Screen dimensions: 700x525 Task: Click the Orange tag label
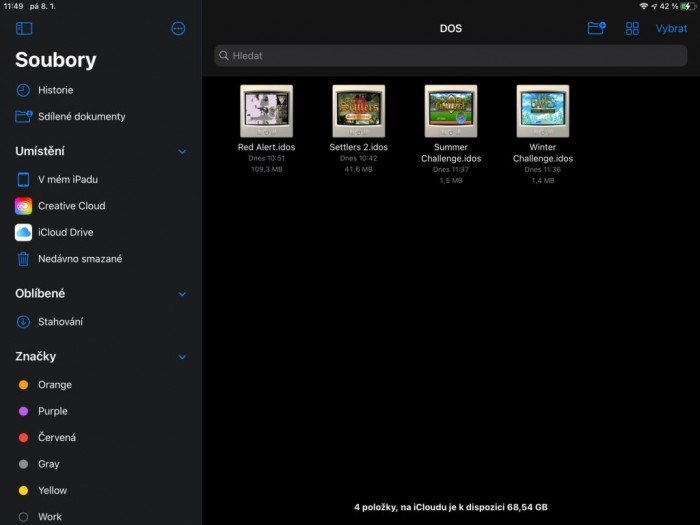tap(55, 385)
